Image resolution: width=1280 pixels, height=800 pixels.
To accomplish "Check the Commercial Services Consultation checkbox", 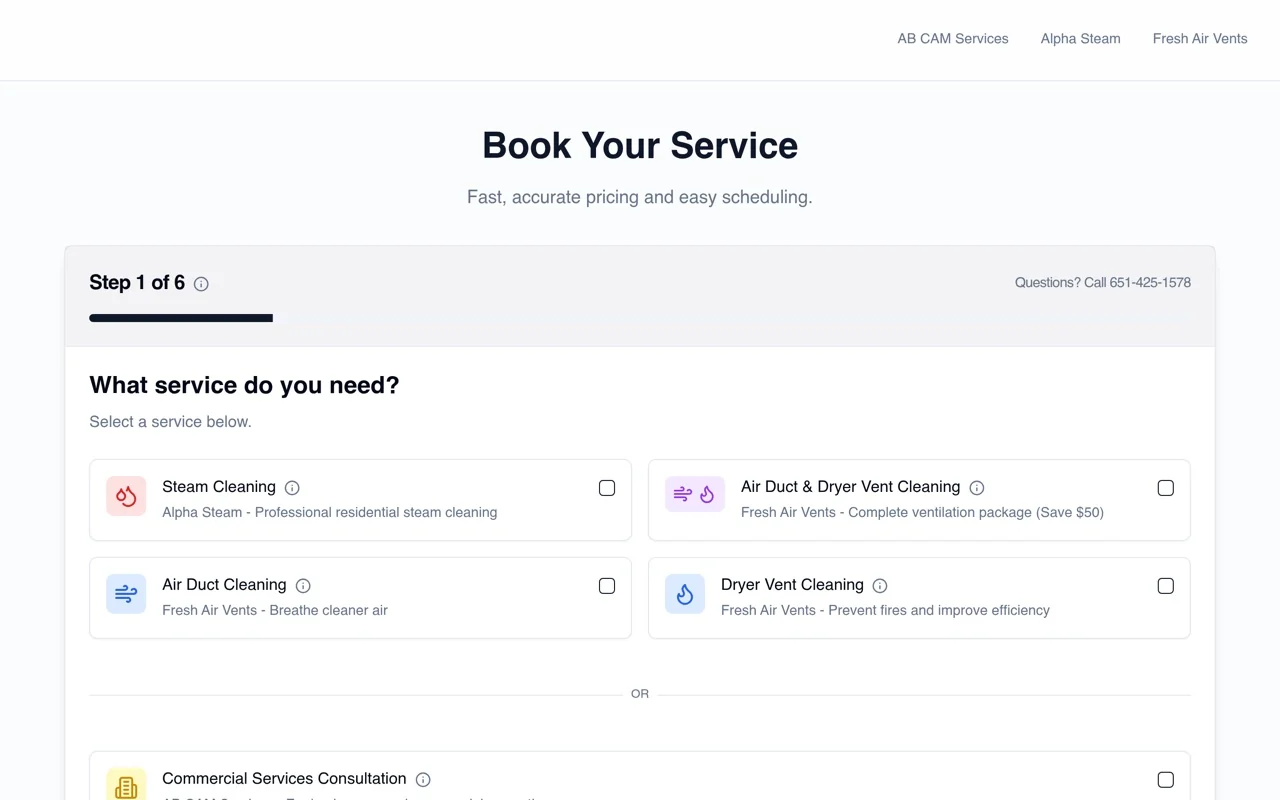I will pyautogui.click(x=1166, y=780).
